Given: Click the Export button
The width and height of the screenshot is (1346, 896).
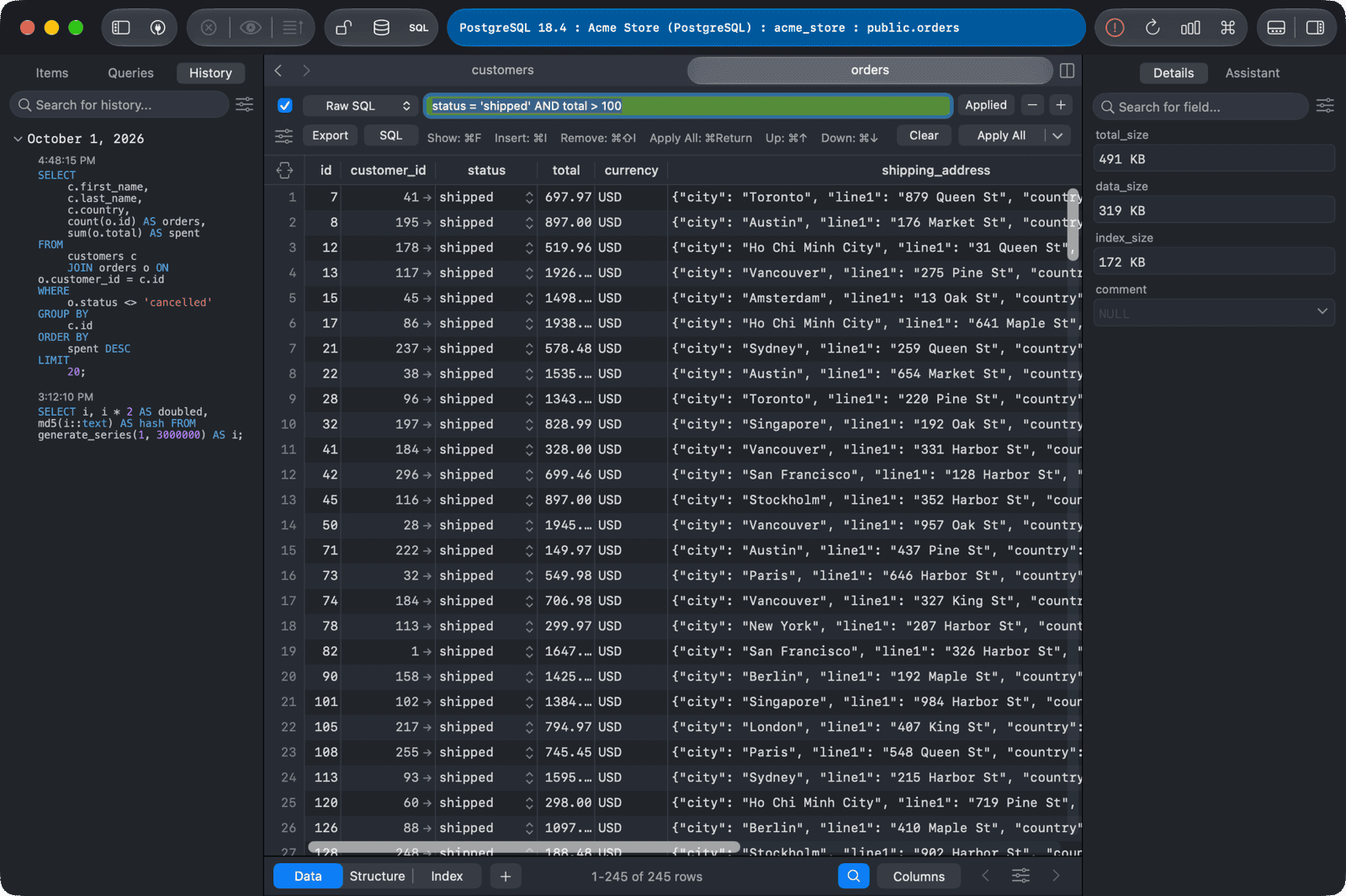Looking at the screenshot, I should [330, 135].
